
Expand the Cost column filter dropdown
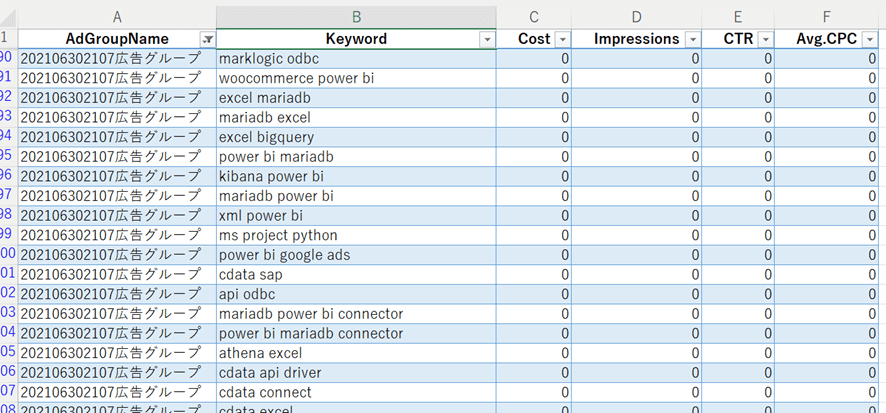562,39
